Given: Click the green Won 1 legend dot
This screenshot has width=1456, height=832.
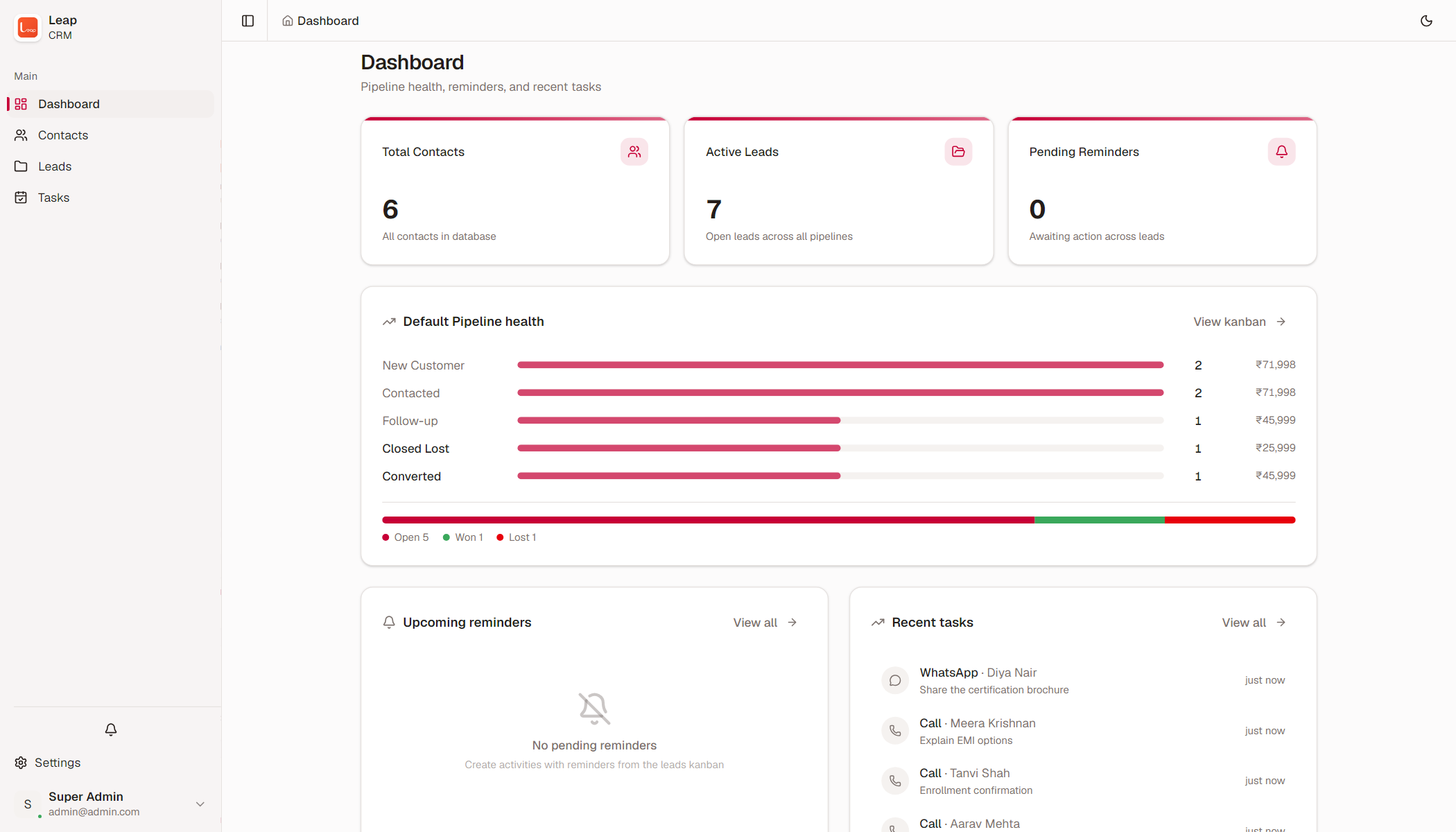Looking at the screenshot, I should 447,537.
